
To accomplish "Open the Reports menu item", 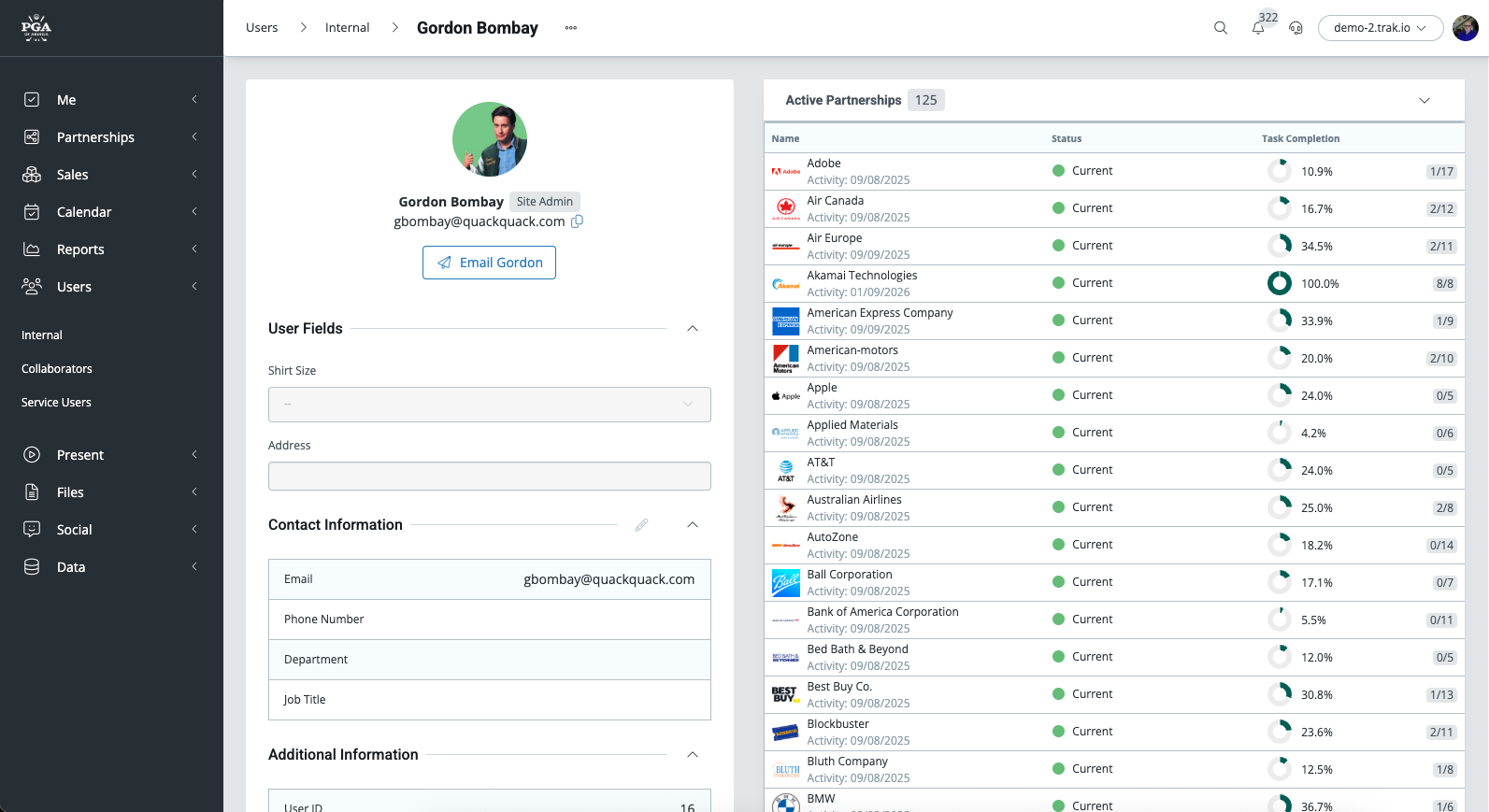I will click(111, 249).
